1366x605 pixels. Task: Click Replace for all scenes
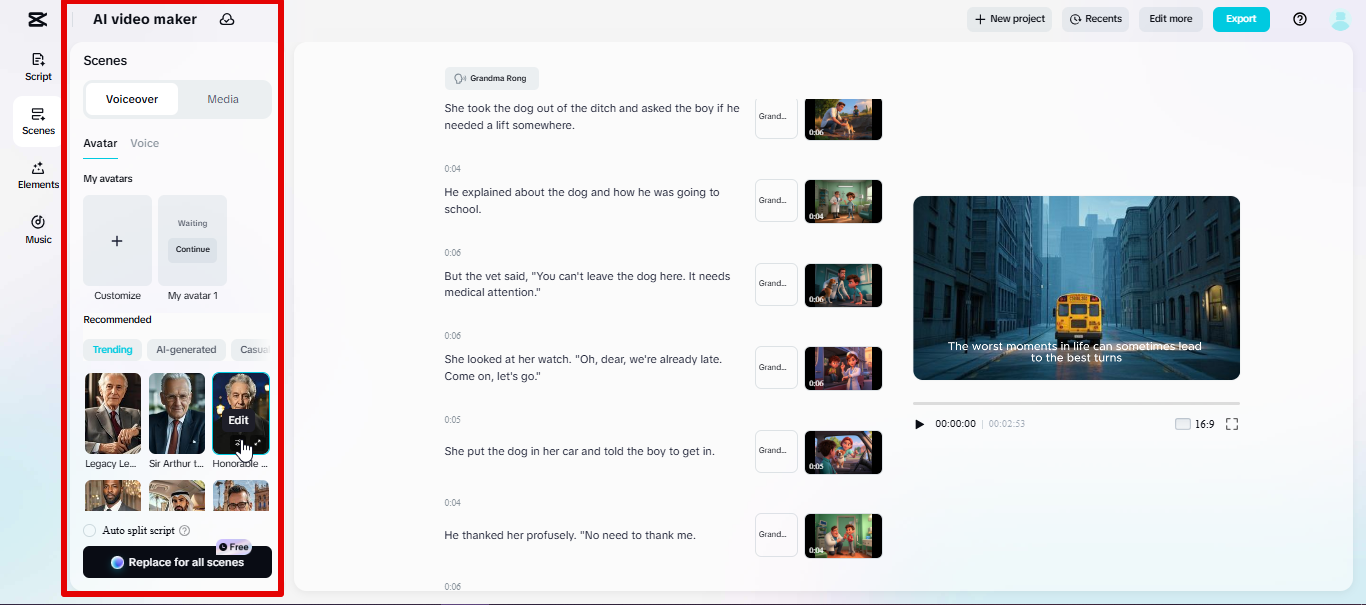pyautogui.click(x=177, y=562)
